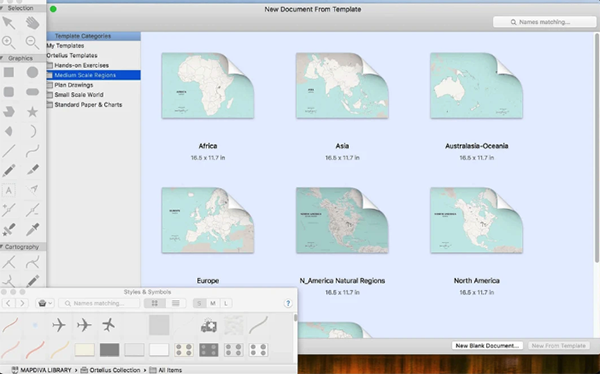Choose the Europe map template thumbnail

click(208, 220)
